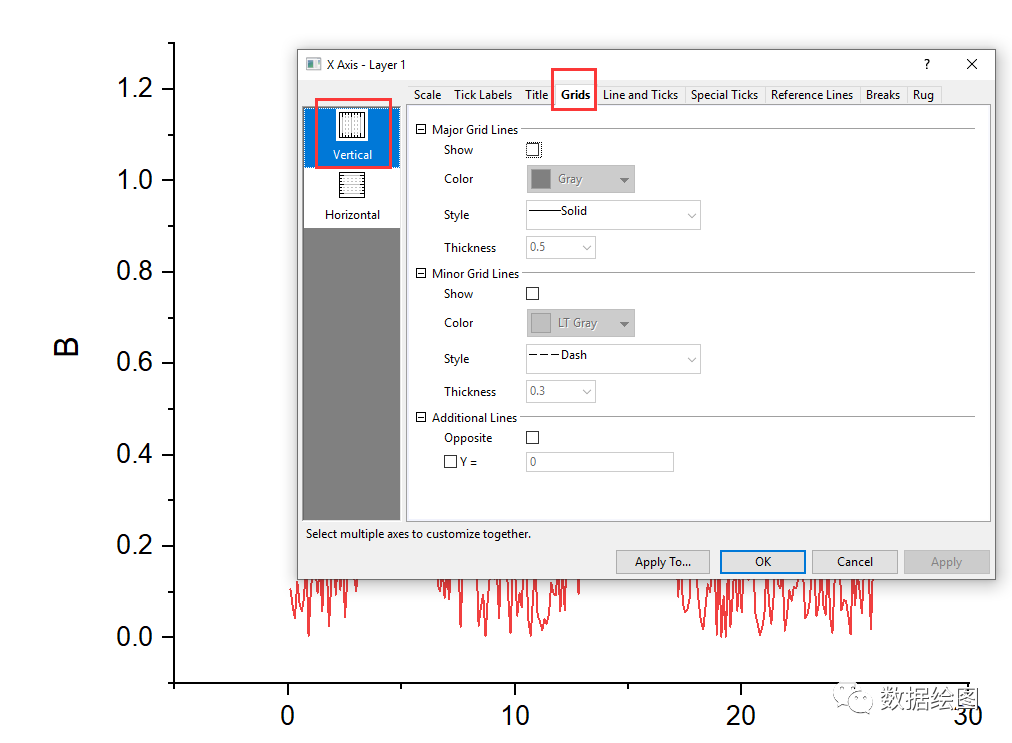Confirm with the OK button

763,562
